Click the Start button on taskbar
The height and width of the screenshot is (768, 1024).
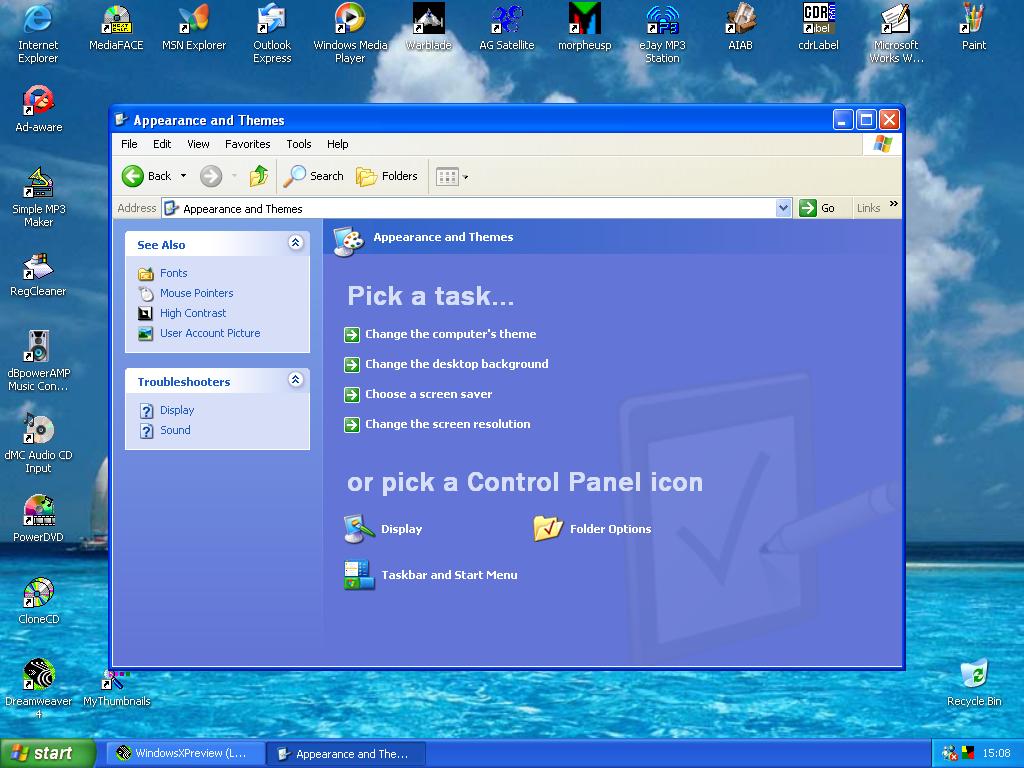[47, 754]
